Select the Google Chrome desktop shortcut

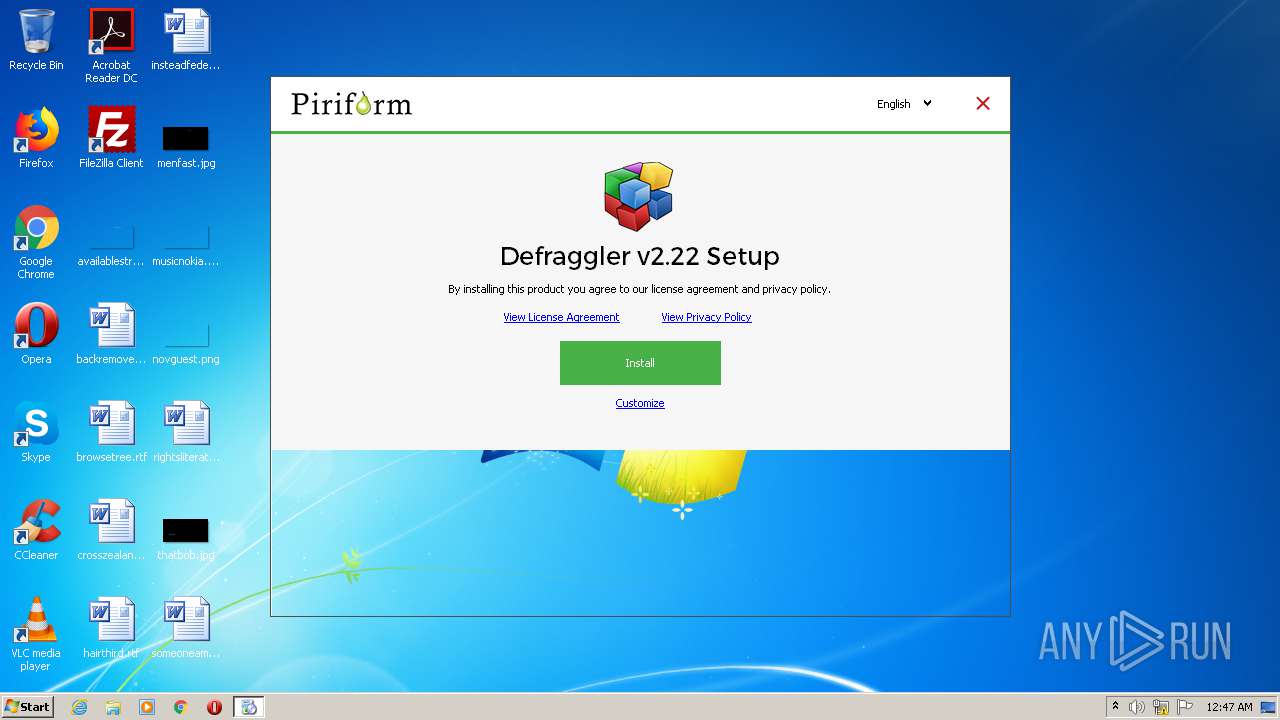(x=36, y=242)
